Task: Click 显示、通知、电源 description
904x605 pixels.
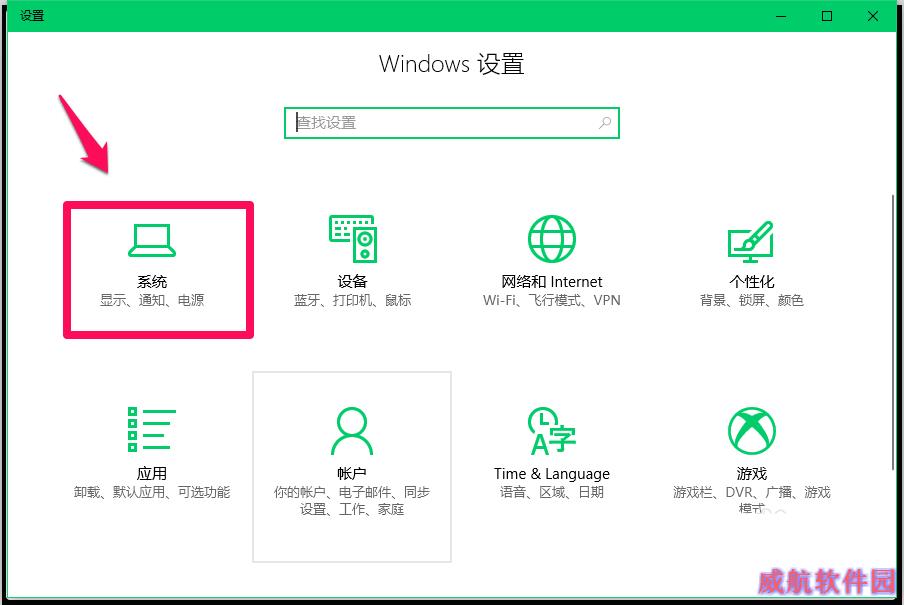Action: point(152,300)
